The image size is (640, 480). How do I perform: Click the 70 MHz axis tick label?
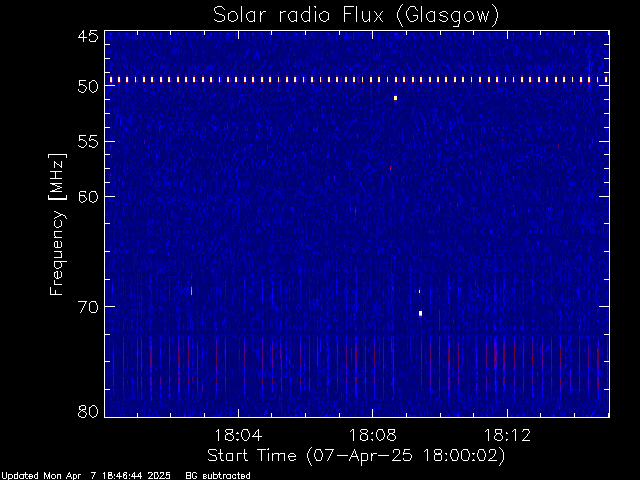[88, 307]
